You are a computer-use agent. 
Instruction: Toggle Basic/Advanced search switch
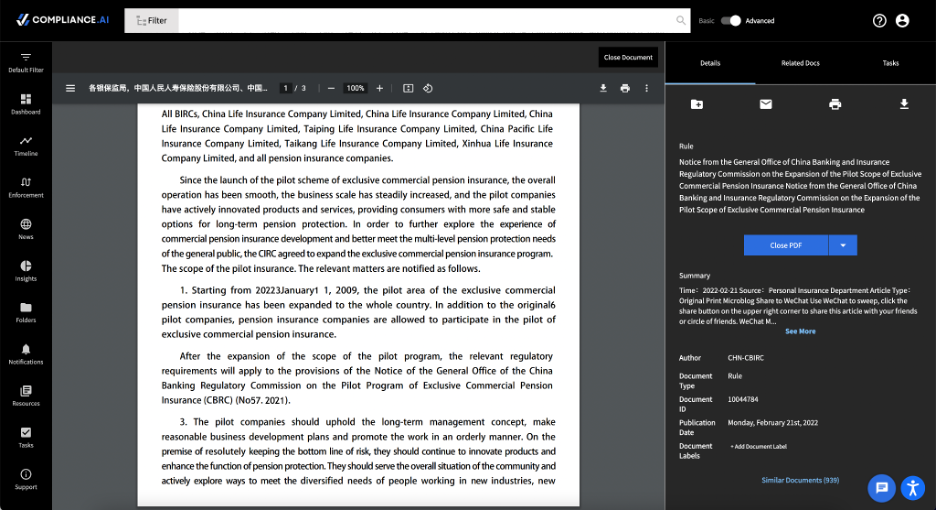pos(731,20)
